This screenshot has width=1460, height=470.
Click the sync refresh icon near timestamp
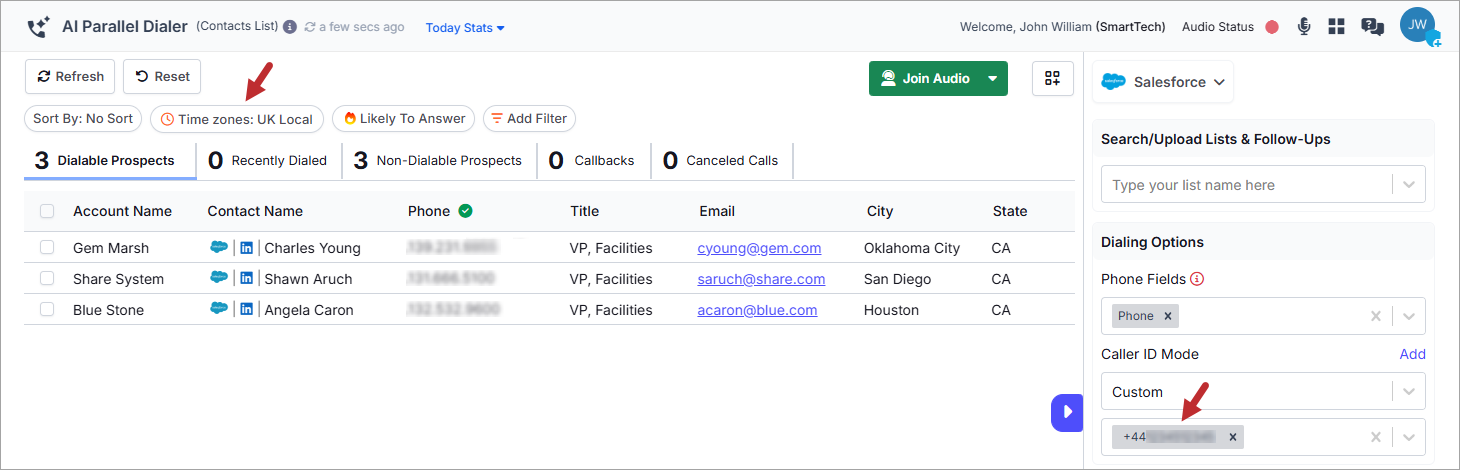point(310,27)
